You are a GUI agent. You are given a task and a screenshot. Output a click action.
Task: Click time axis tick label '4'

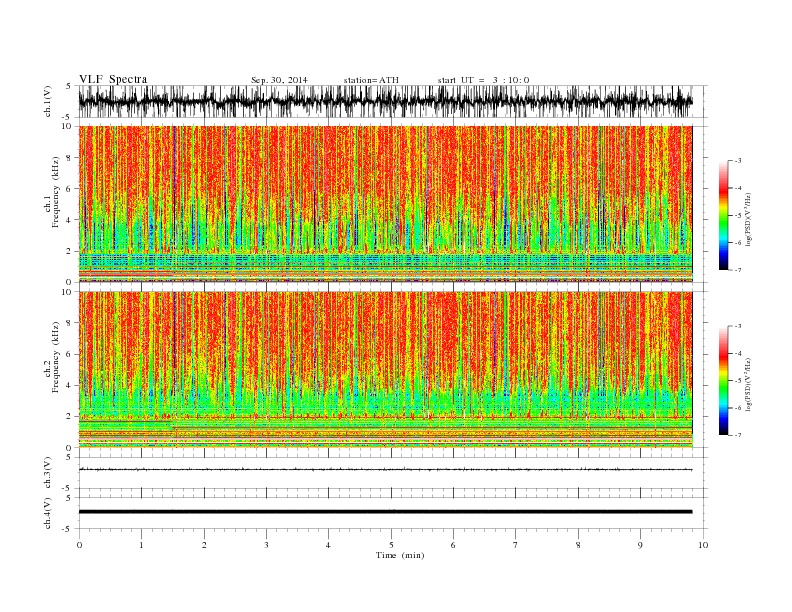coord(329,545)
